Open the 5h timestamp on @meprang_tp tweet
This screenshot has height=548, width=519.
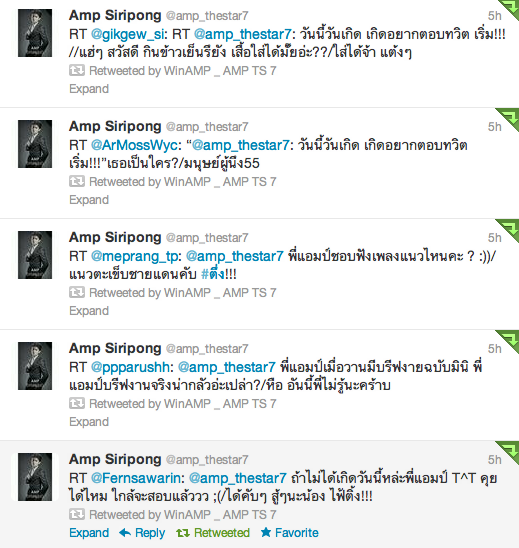(495, 238)
